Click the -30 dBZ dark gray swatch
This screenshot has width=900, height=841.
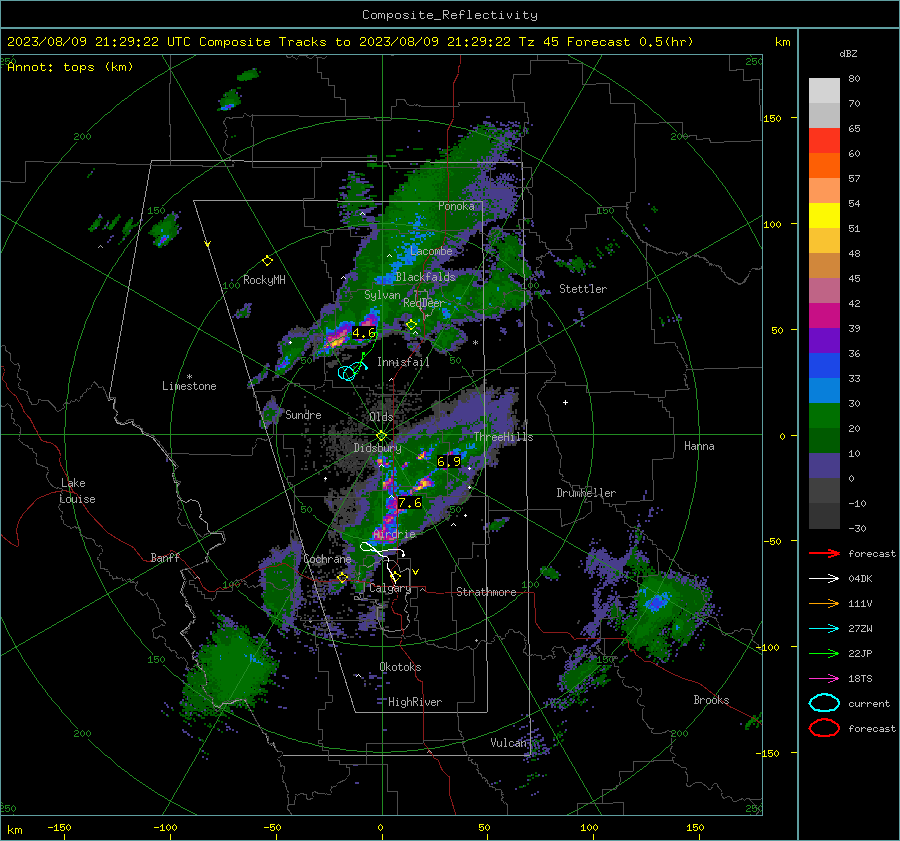824,516
